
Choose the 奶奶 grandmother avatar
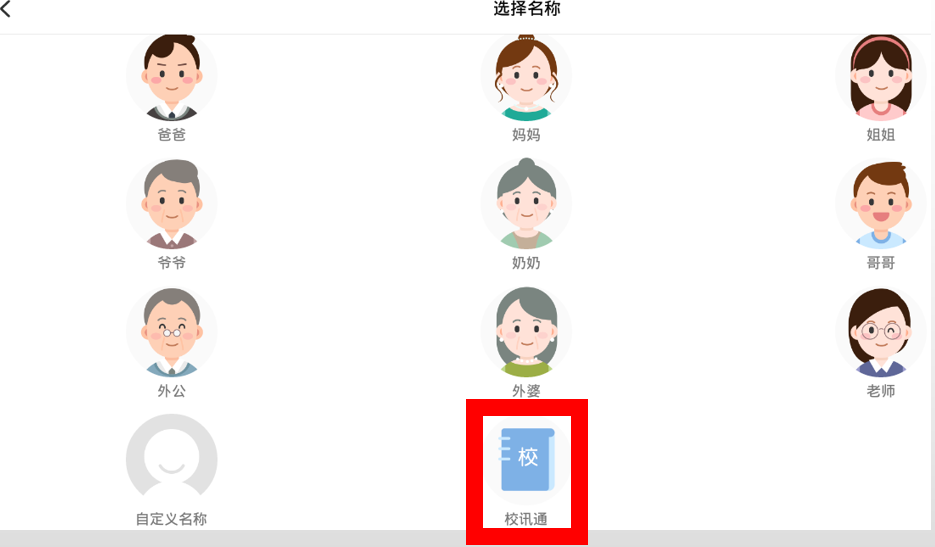pyautogui.click(x=526, y=204)
